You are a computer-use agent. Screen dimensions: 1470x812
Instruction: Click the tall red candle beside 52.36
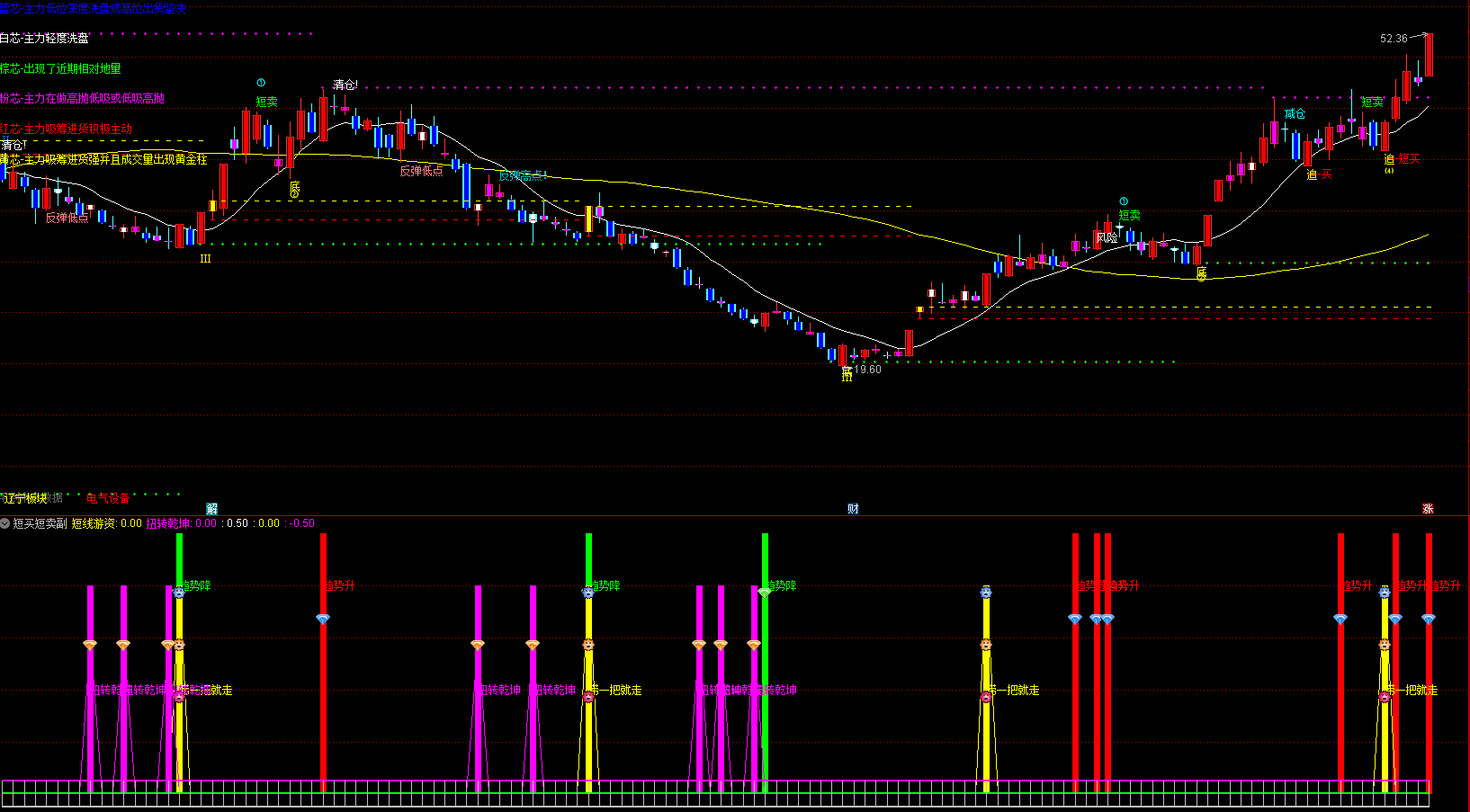(x=1429, y=55)
